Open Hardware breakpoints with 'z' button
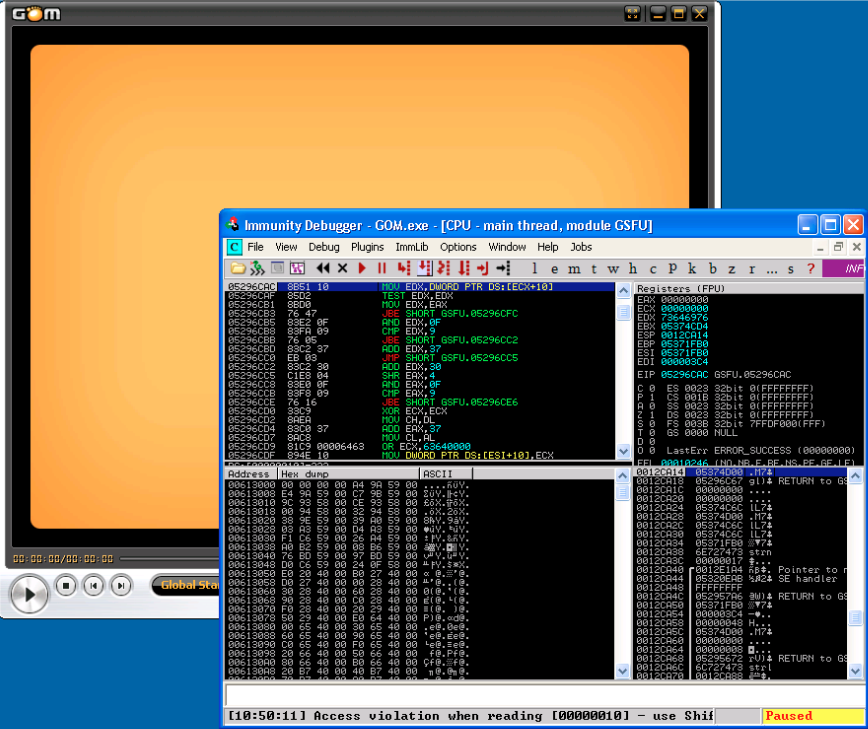This screenshot has height=729, width=868. click(732, 269)
